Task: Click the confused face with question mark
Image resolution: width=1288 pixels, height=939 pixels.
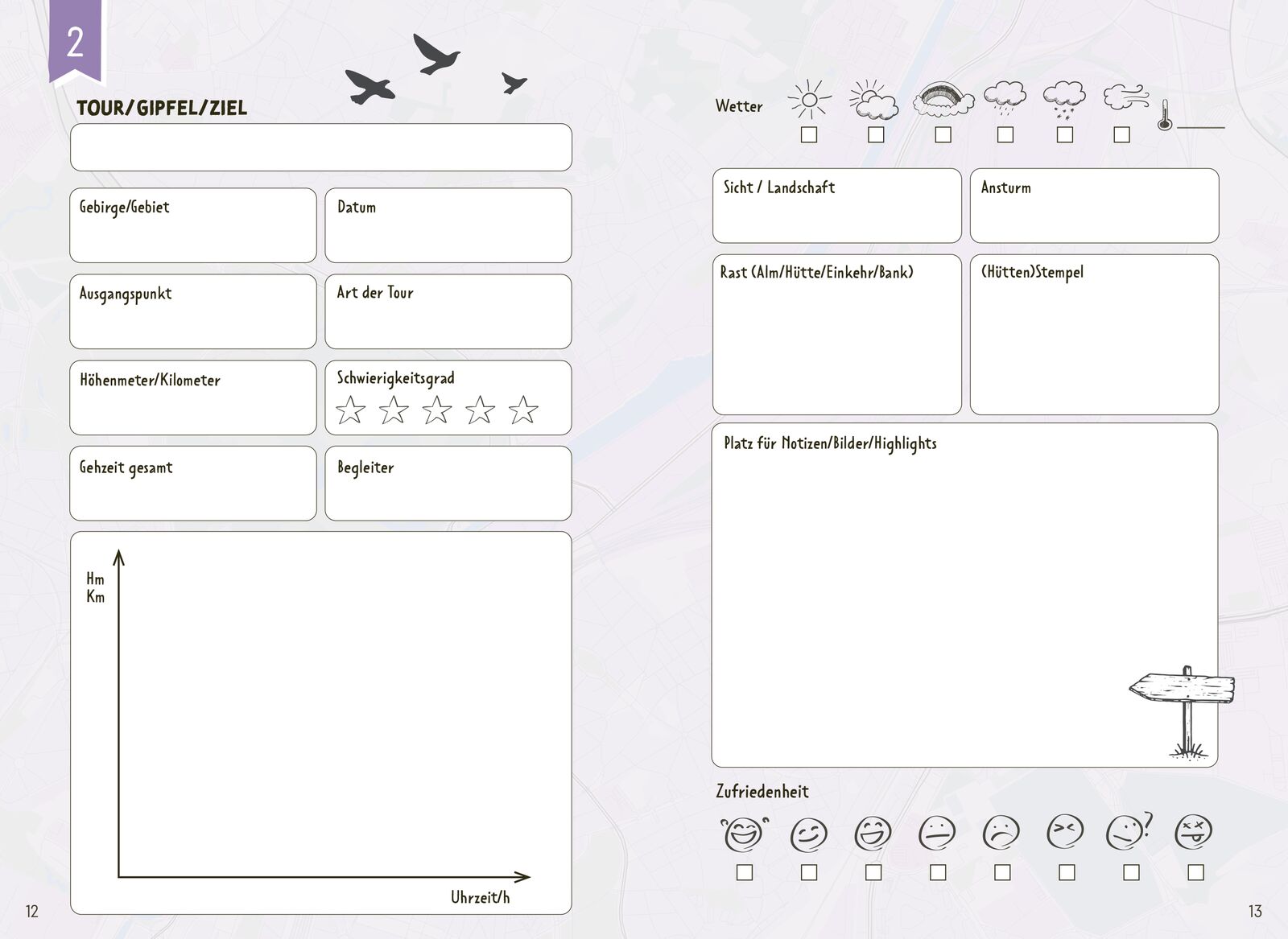Action: point(1128,831)
